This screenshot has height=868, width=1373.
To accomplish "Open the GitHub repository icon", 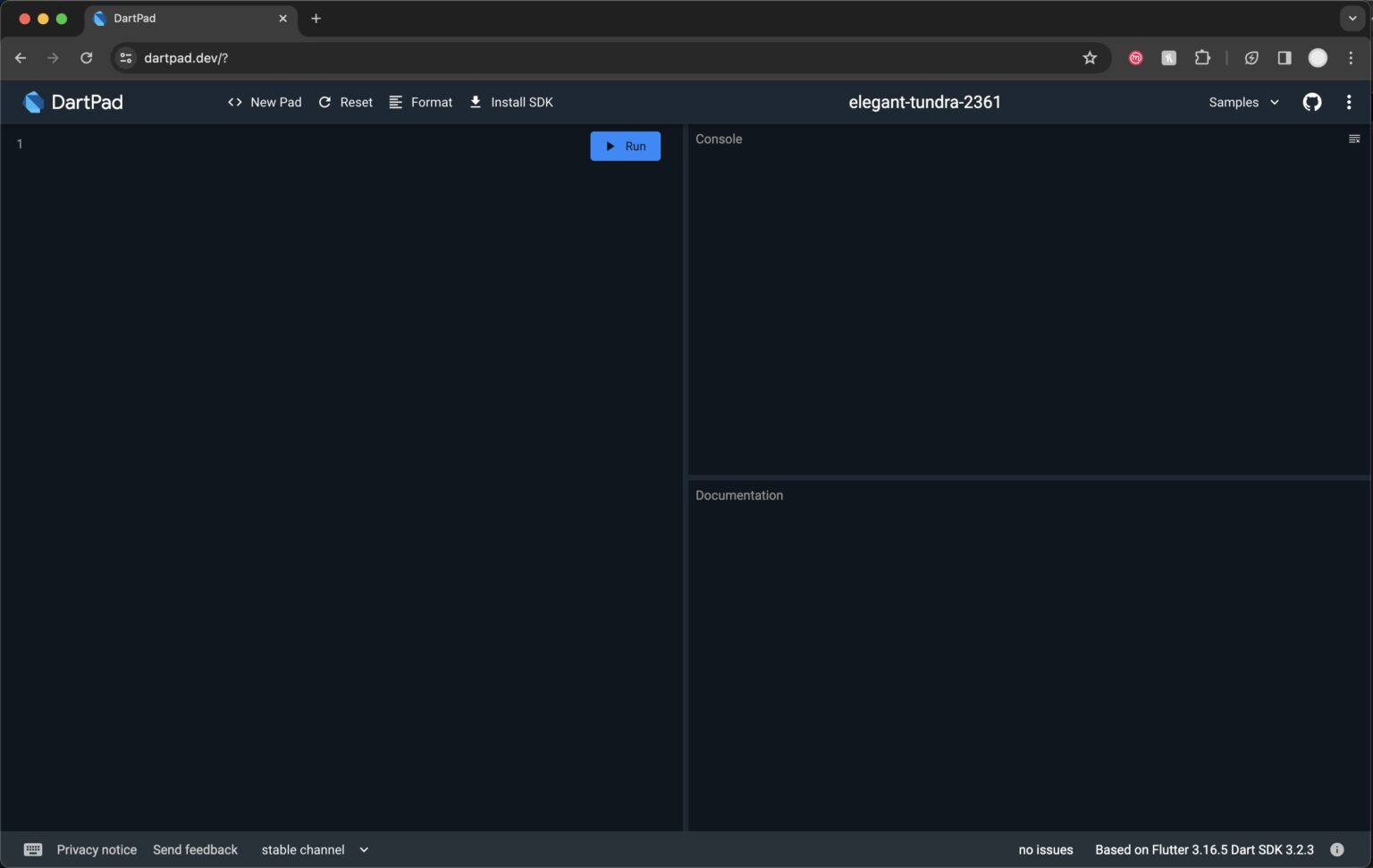I will [x=1311, y=102].
